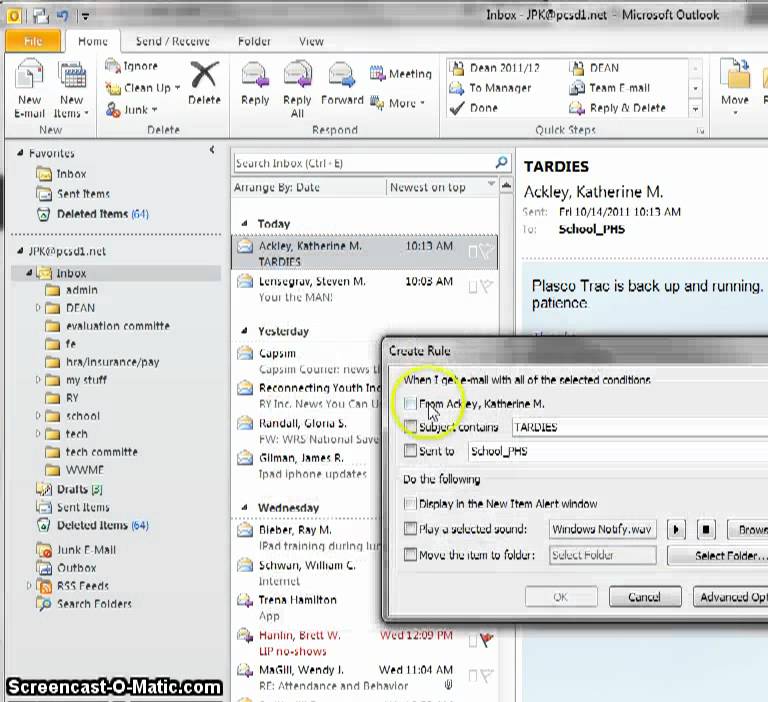Click the Arrange By: Date header
Viewport: 768px width, 702px height.
click(x=309, y=187)
